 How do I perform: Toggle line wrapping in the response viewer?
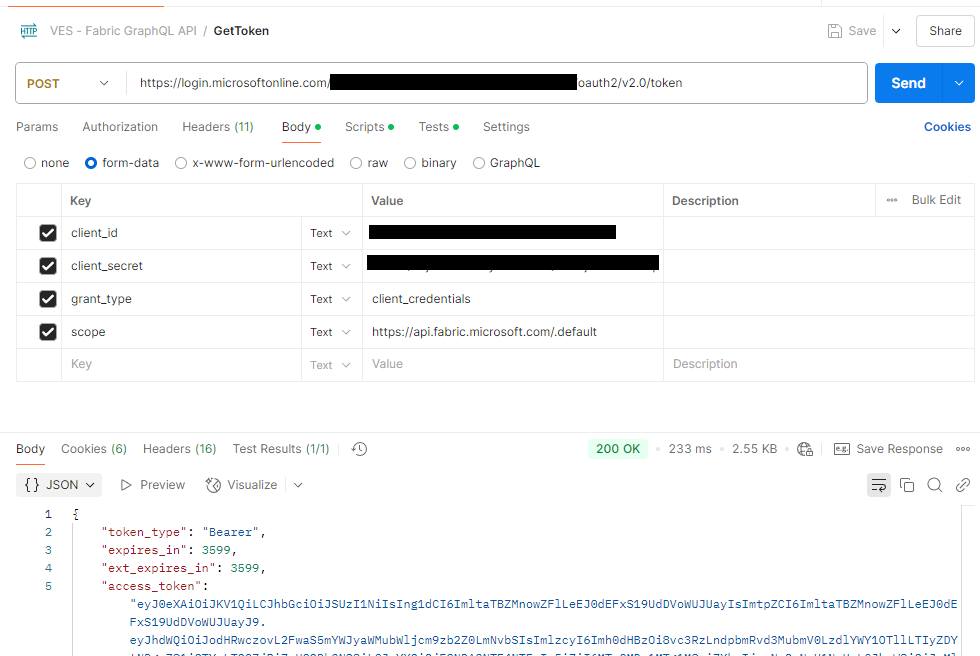pos(879,484)
